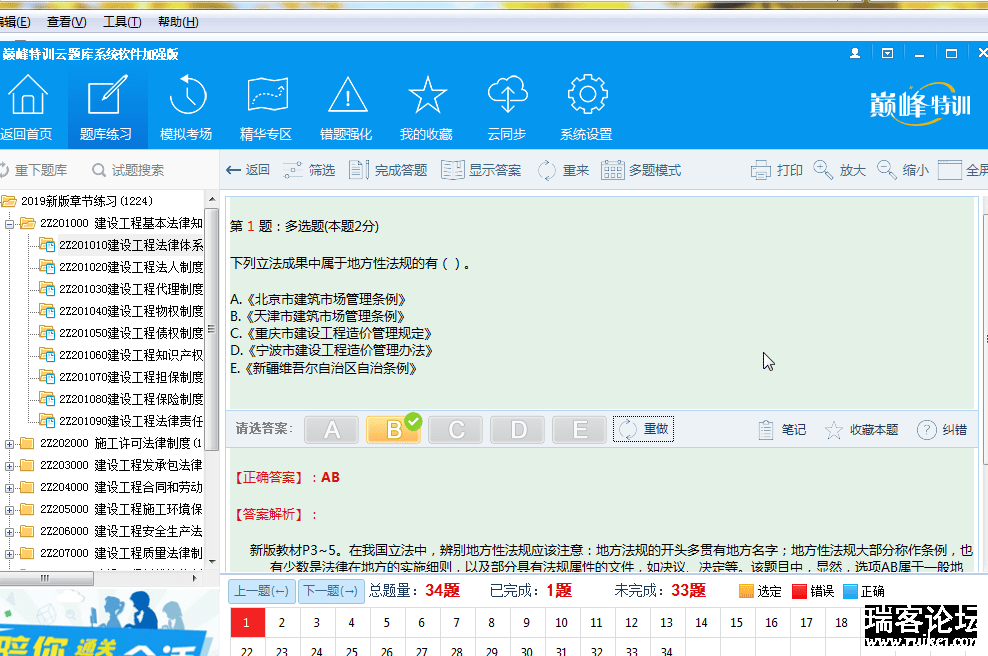Switch to 多题模式 multi-question mode
988x656 pixels.
[x=641, y=170]
